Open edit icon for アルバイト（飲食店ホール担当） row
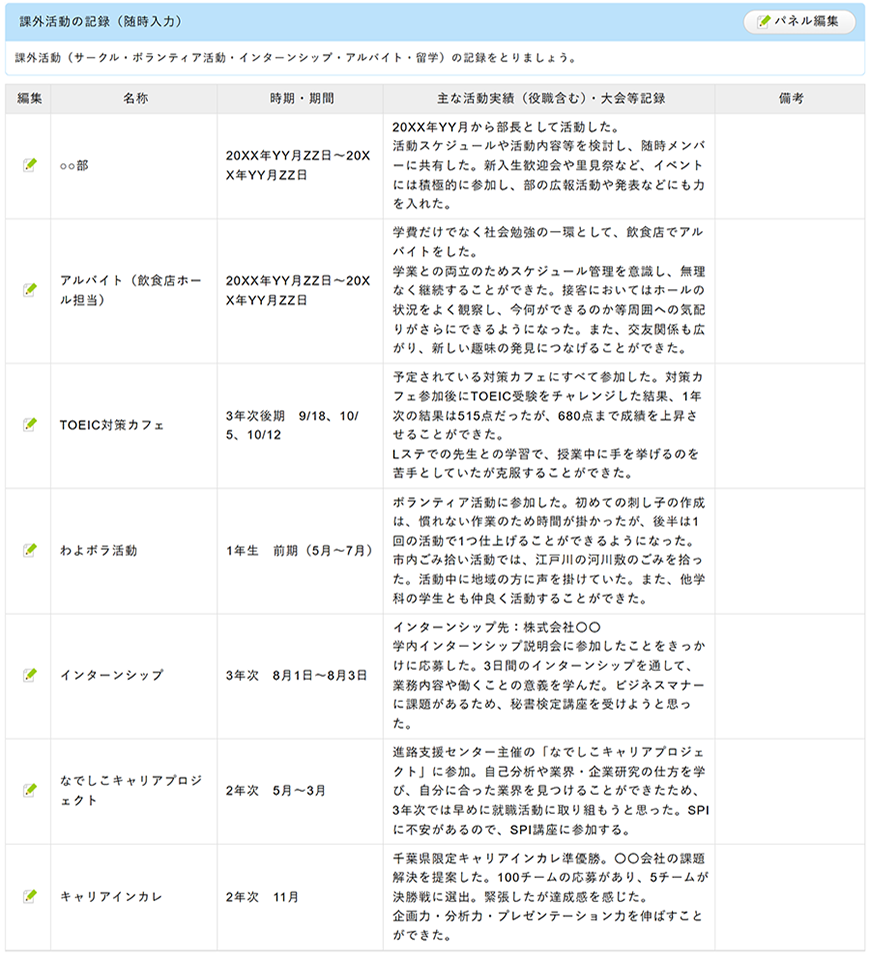This screenshot has height=956, width=870. 29,290
